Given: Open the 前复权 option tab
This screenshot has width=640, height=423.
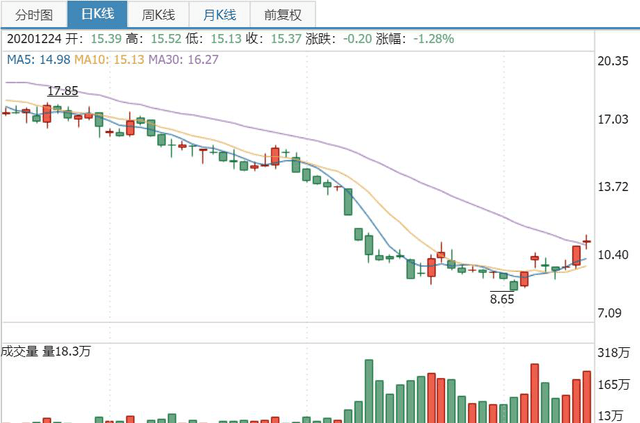Looking at the screenshot, I should point(283,14).
